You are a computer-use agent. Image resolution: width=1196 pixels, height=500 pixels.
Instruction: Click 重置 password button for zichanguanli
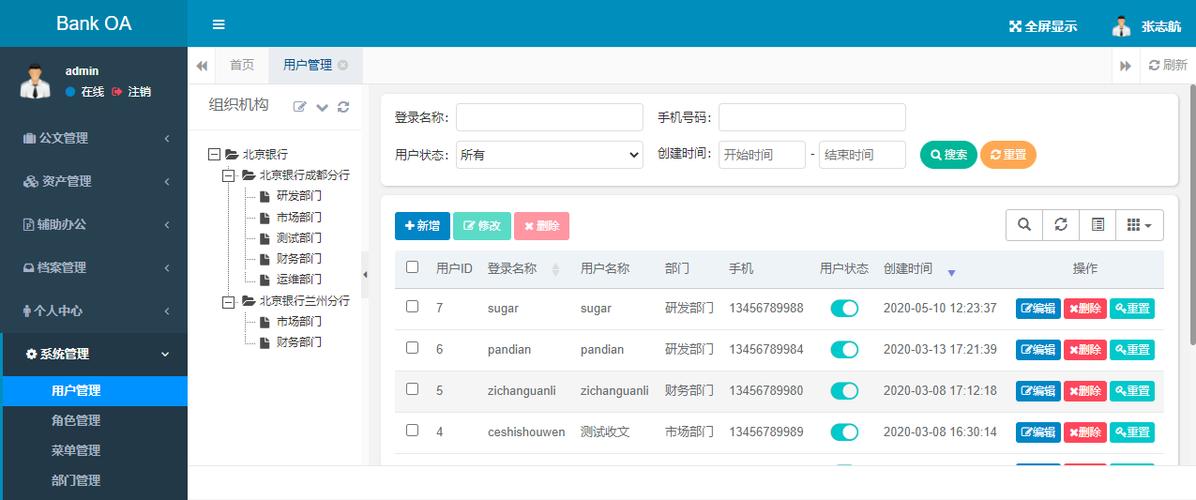[x=1132, y=391]
